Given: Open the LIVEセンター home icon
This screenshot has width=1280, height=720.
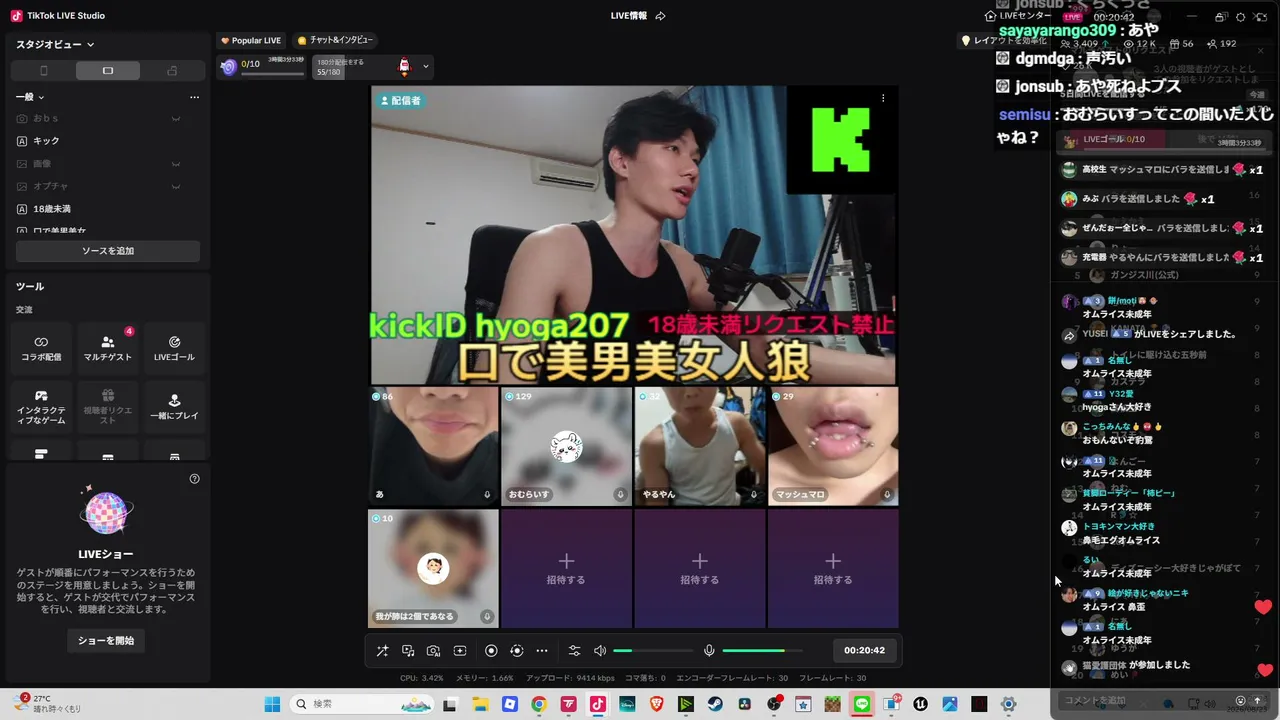Looking at the screenshot, I should pos(991,16).
